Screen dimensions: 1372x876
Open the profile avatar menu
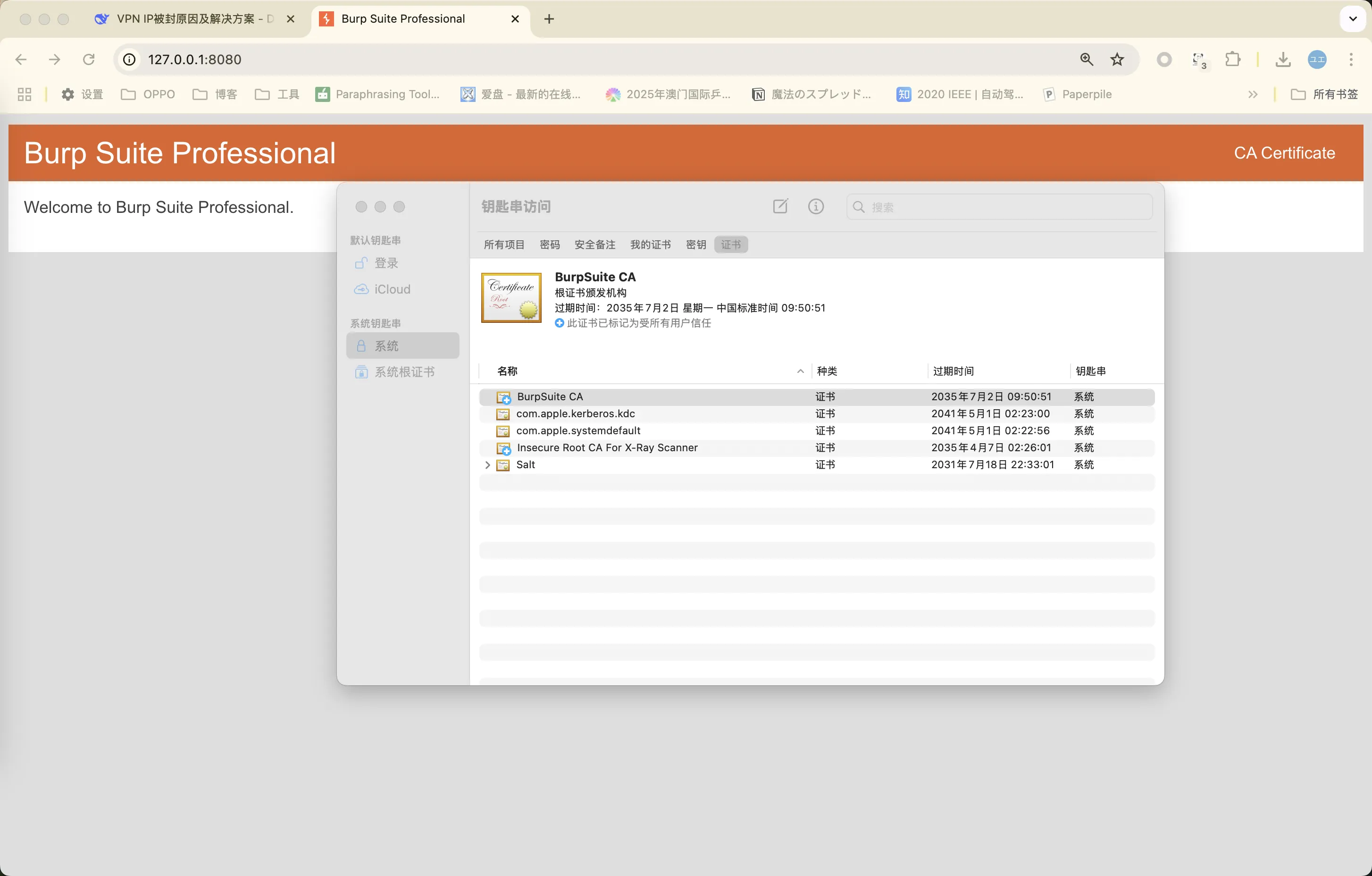[1317, 59]
